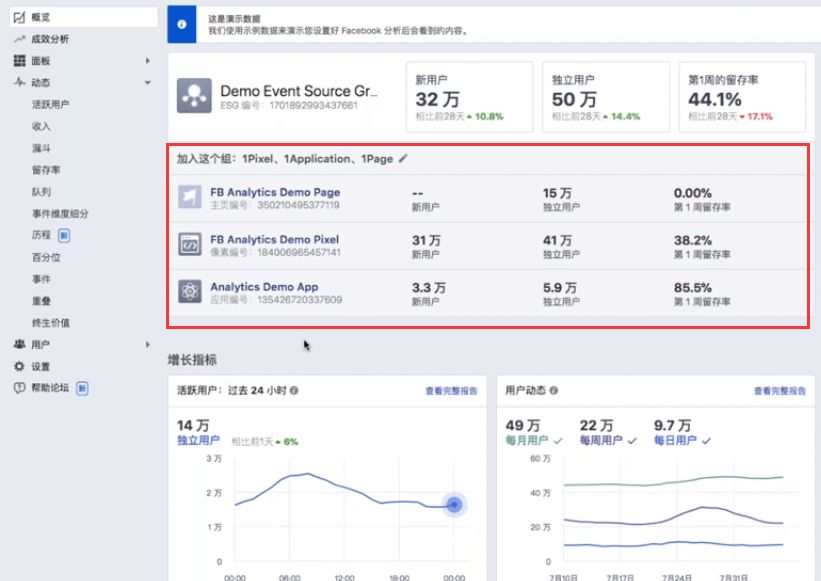Image resolution: width=821 pixels, height=581 pixels.
Task: Click the blue info icon in the demo banner
Action: pyautogui.click(x=181, y=23)
